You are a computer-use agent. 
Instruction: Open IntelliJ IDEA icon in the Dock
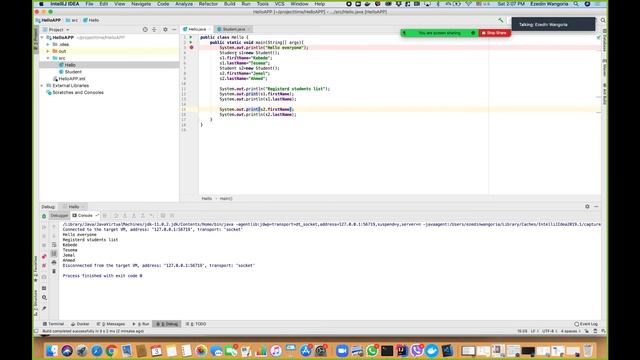[x=402, y=351]
